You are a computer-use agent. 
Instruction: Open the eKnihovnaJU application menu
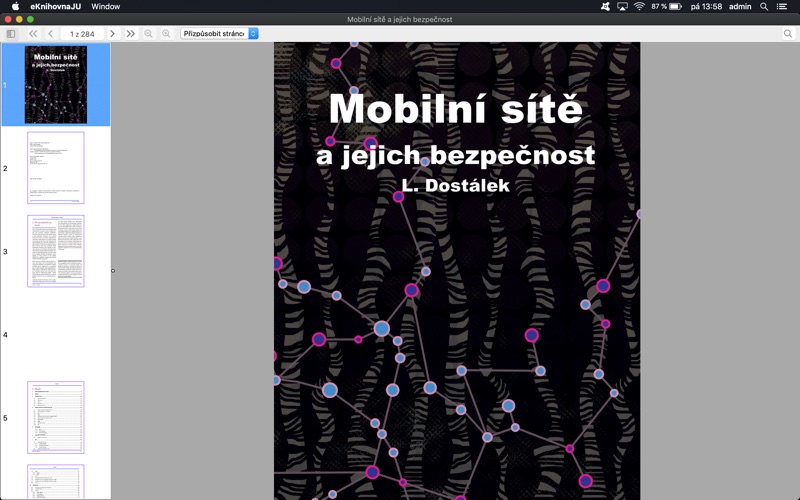56,7
